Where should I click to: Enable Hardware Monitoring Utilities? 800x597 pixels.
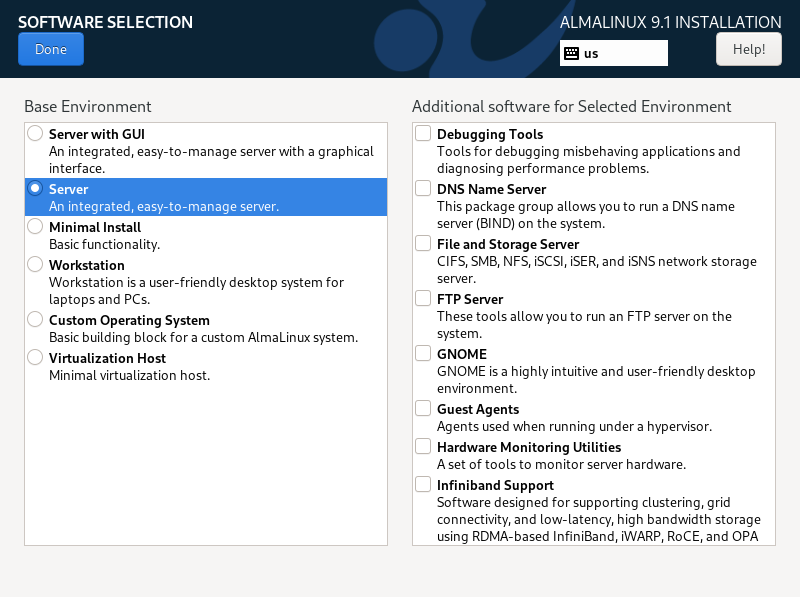[422, 445]
